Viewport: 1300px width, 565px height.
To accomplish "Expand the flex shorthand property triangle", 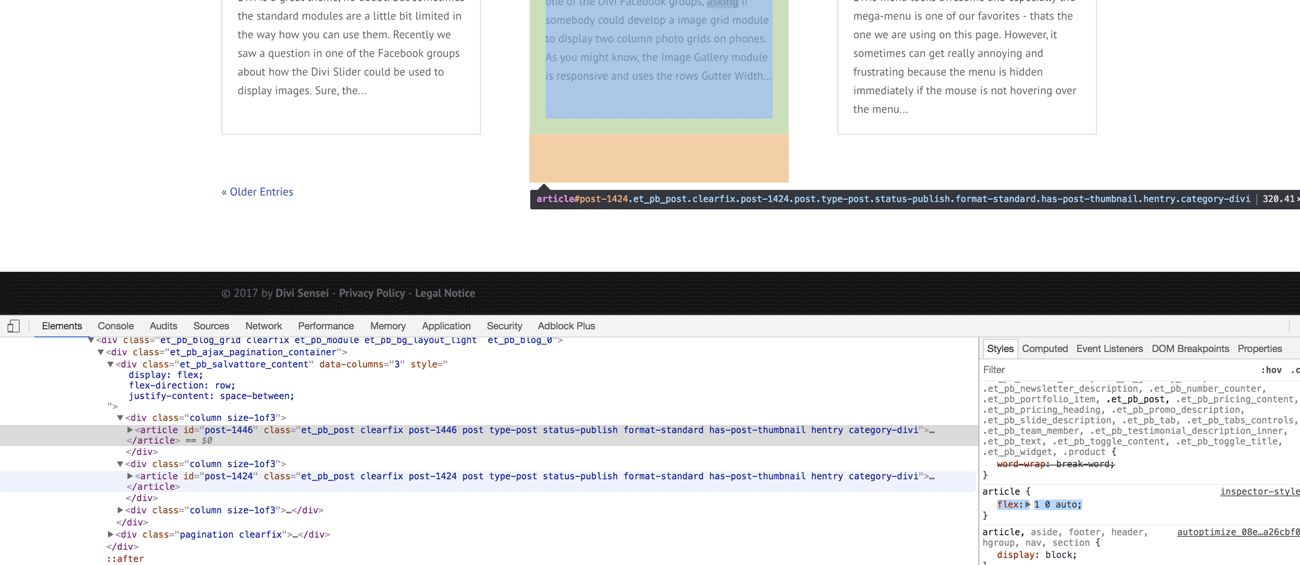I will point(1027,505).
